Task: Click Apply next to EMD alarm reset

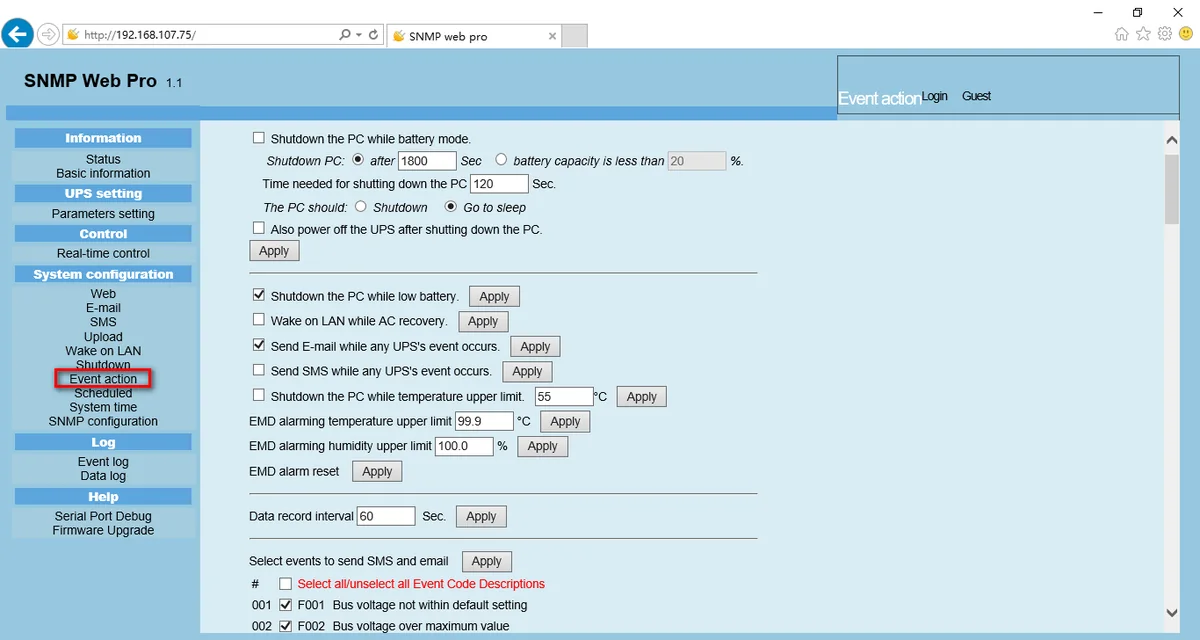Action: (x=377, y=471)
